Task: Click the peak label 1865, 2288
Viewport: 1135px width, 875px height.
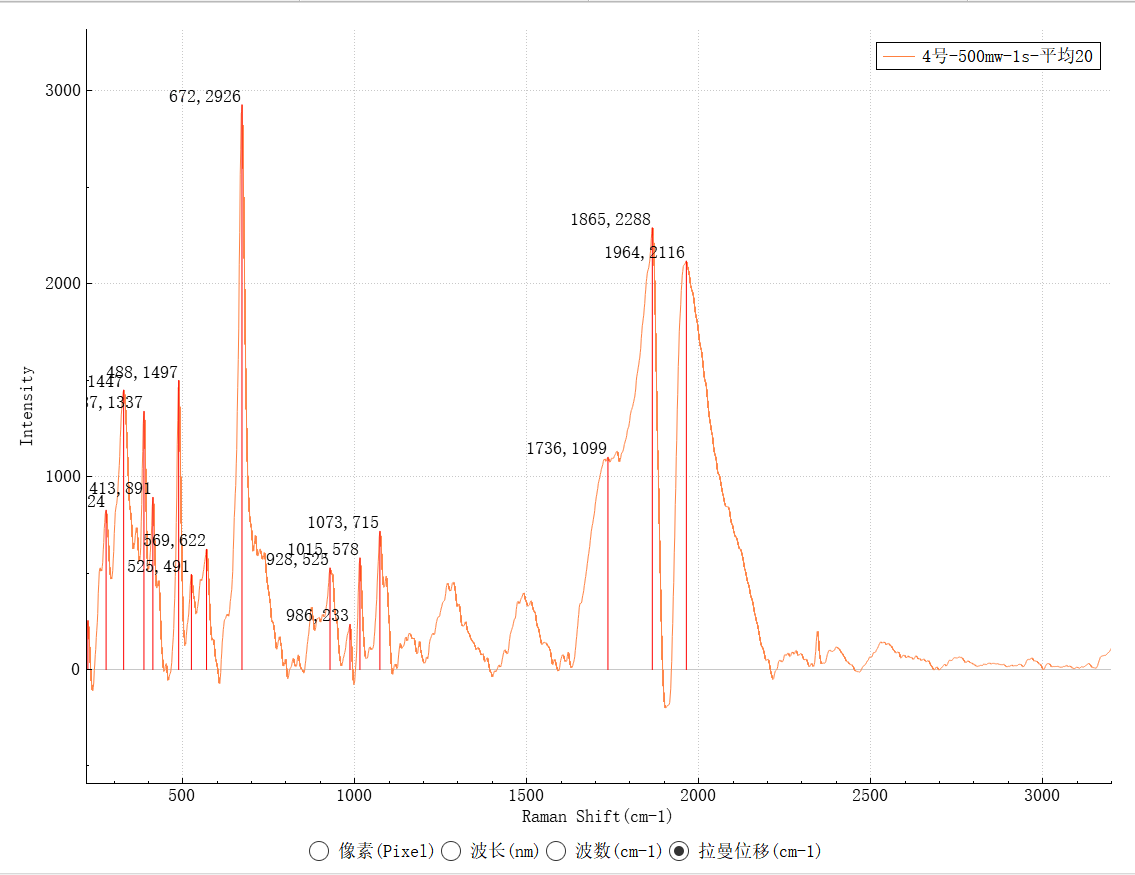Action: [x=610, y=219]
